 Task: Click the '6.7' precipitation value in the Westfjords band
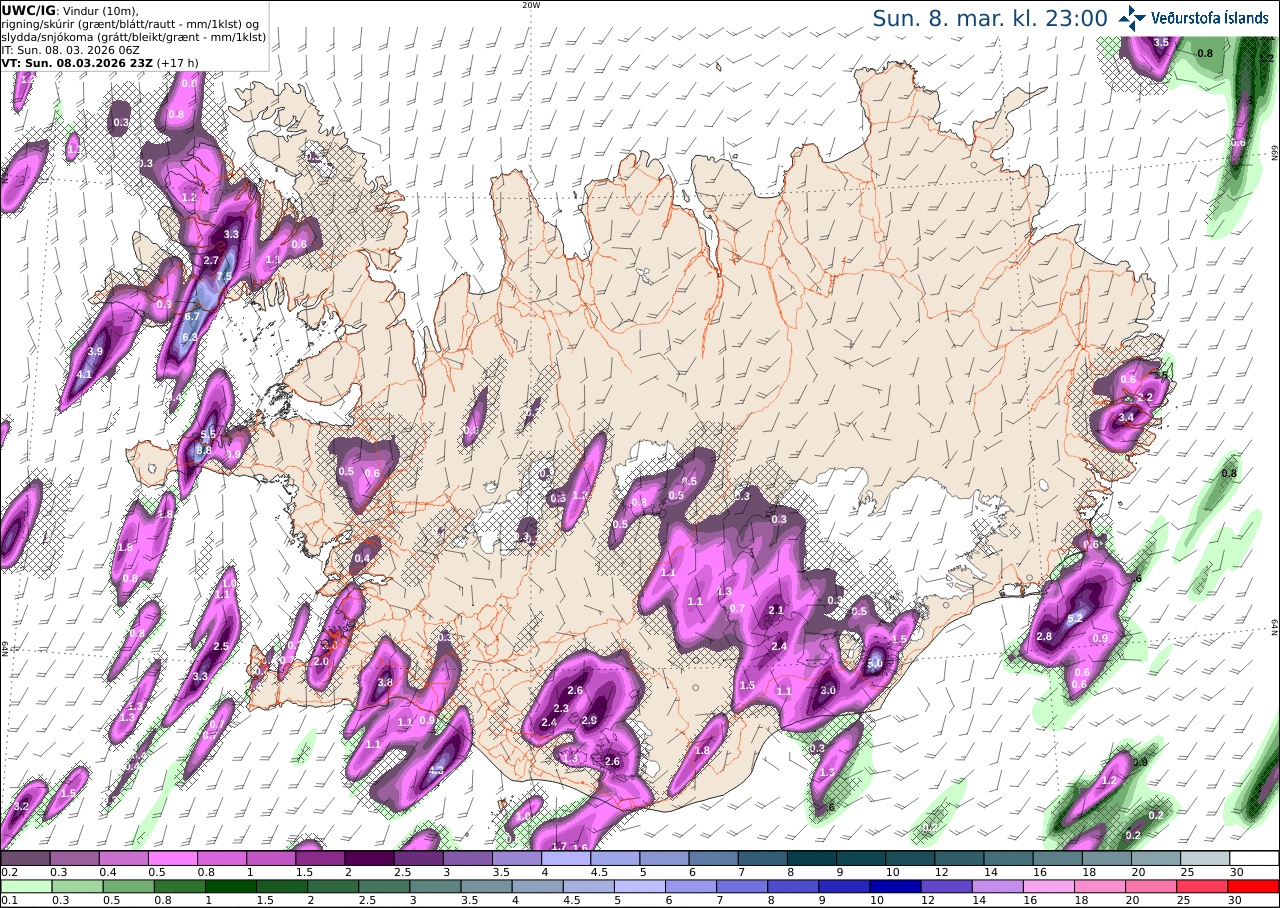pyautogui.click(x=192, y=316)
